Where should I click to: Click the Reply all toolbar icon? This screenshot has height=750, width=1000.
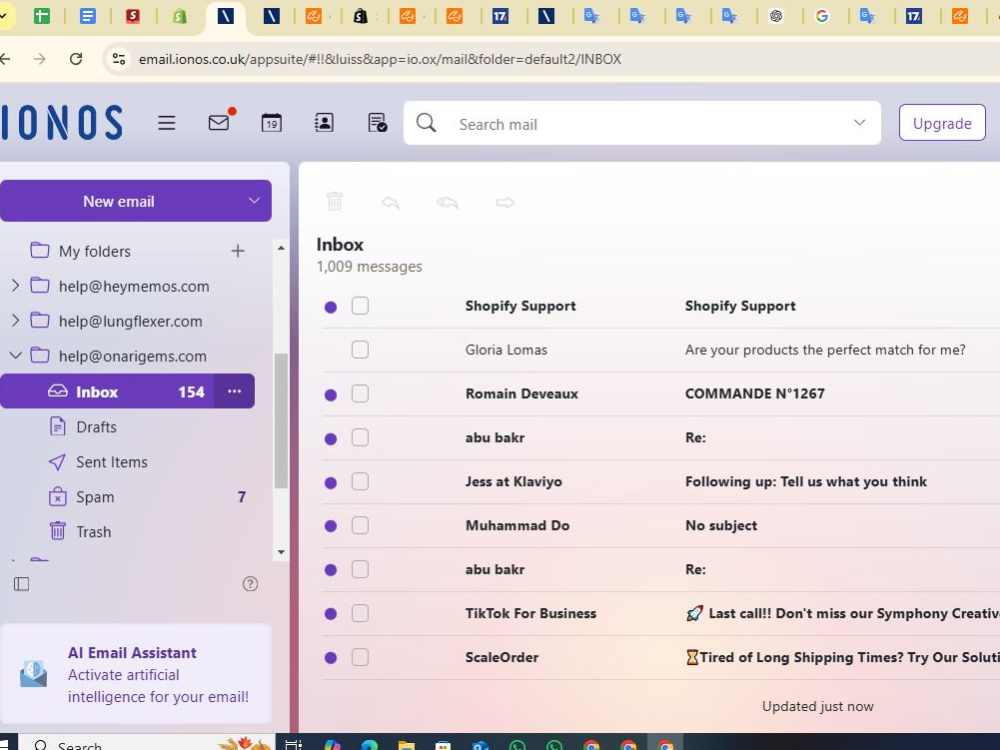448,203
